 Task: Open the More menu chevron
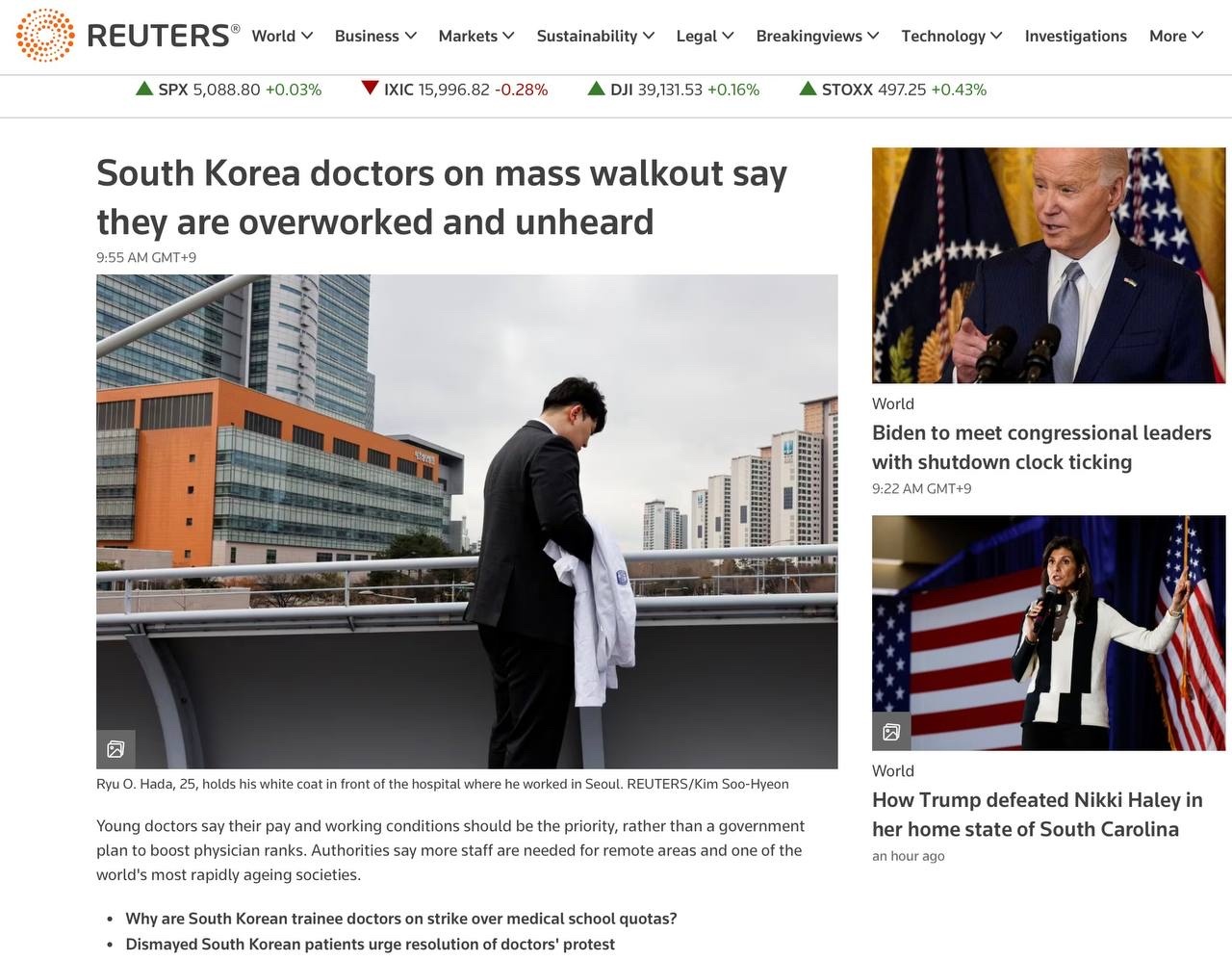coord(1197,36)
